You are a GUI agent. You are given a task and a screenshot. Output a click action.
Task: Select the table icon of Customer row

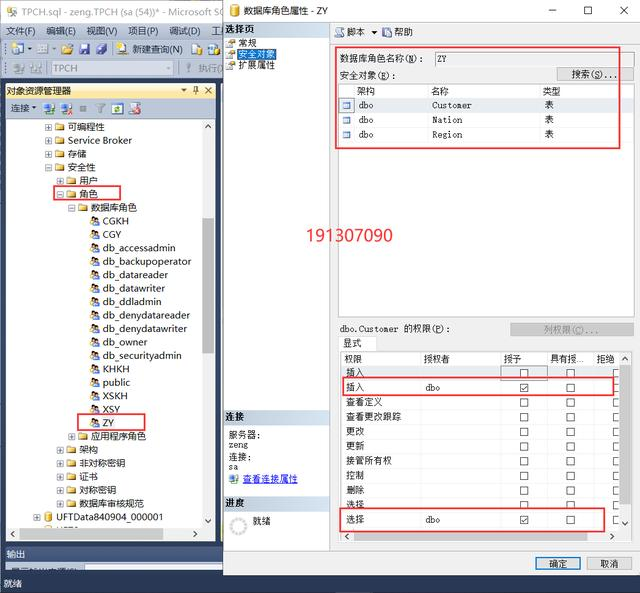347,105
